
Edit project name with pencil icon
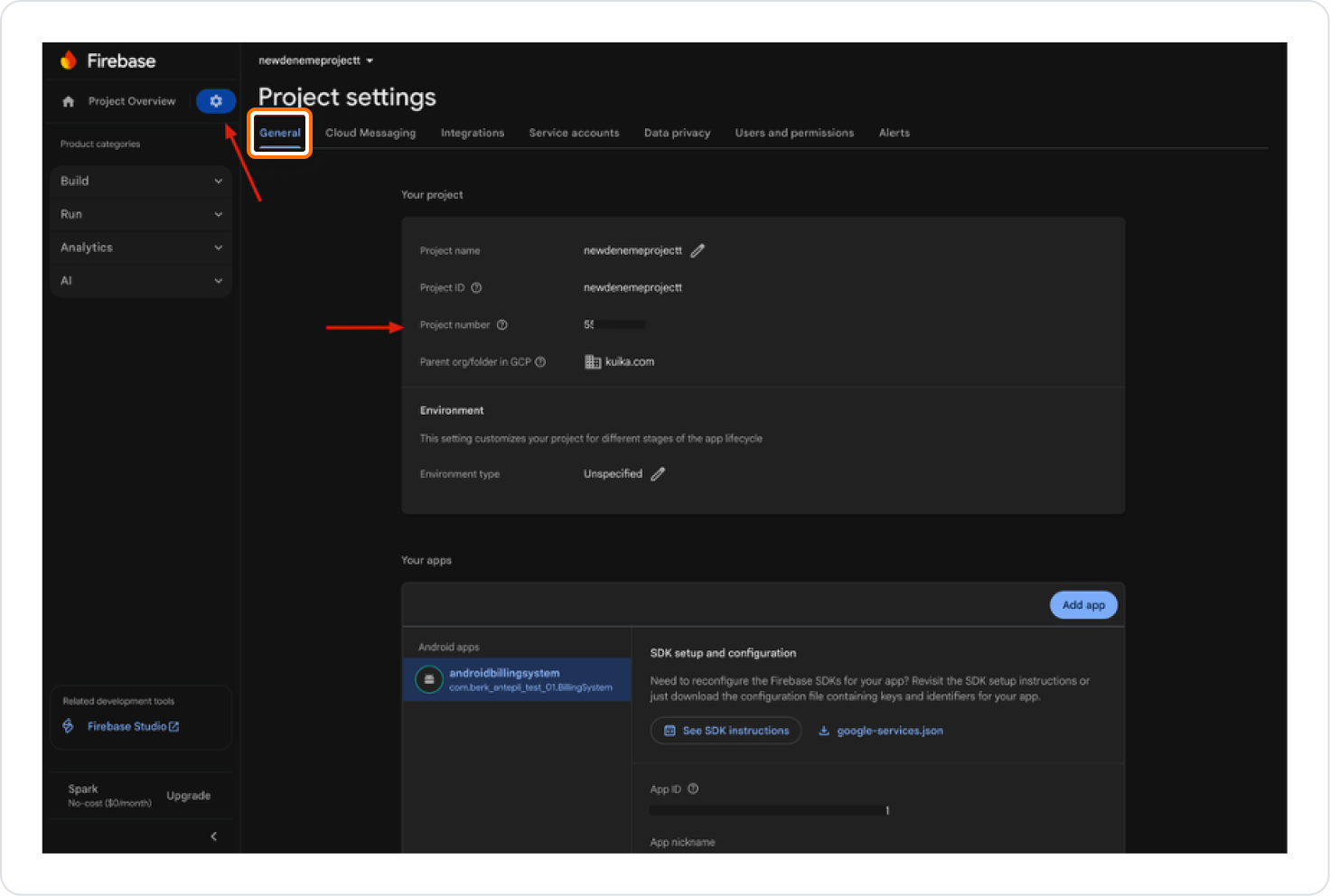pos(698,251)
